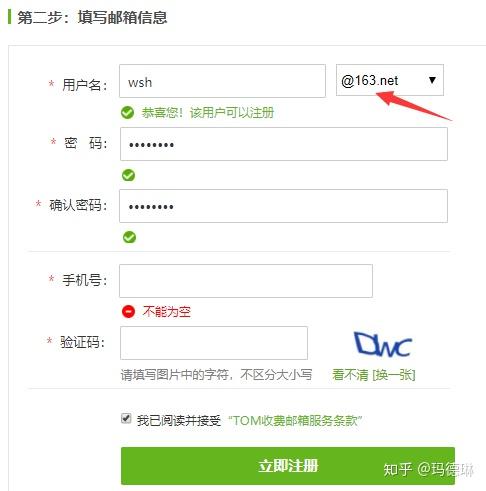
Task: Click the red arrow pointing at domain
Action: click(x=414, y=106)
